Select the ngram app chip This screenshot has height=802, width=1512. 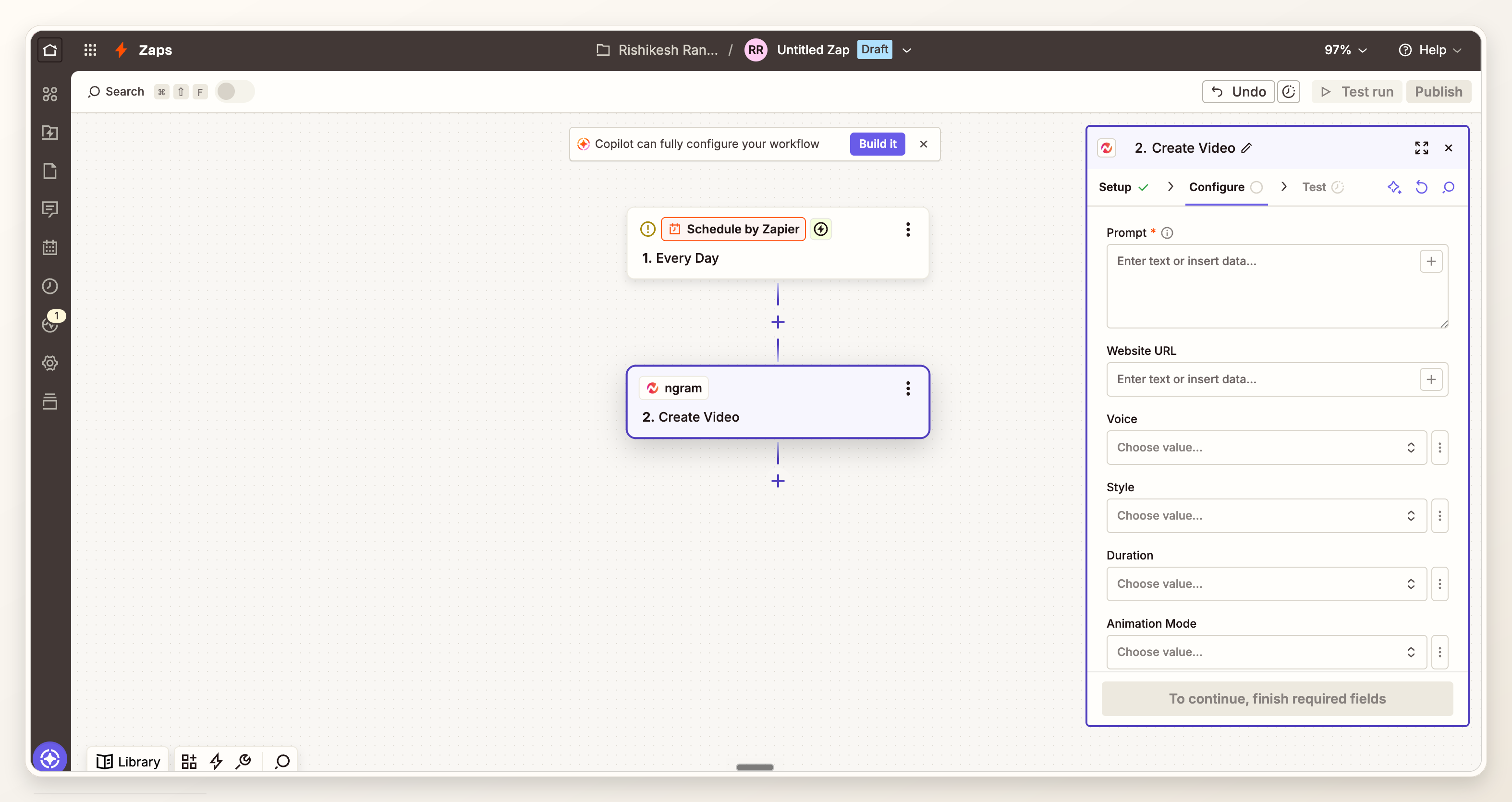tap(673, 389)
